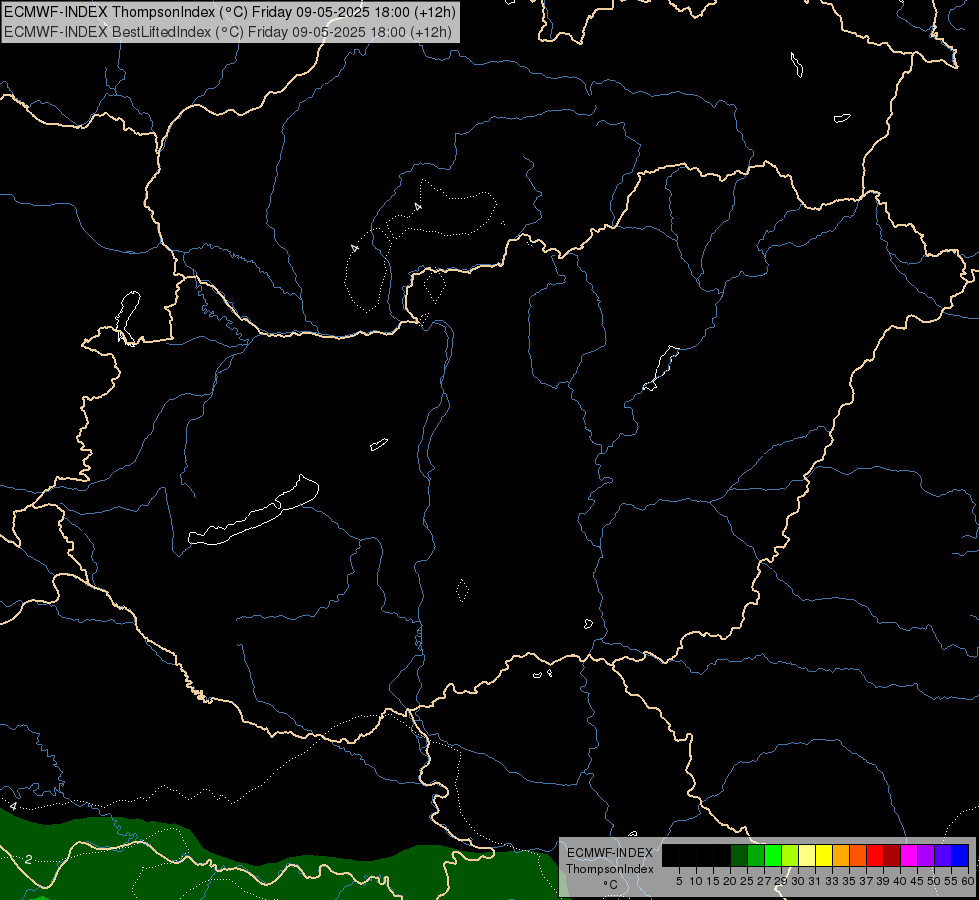Click legend tick value 45
The image size is (979, 900).
[x=917, y=881]
